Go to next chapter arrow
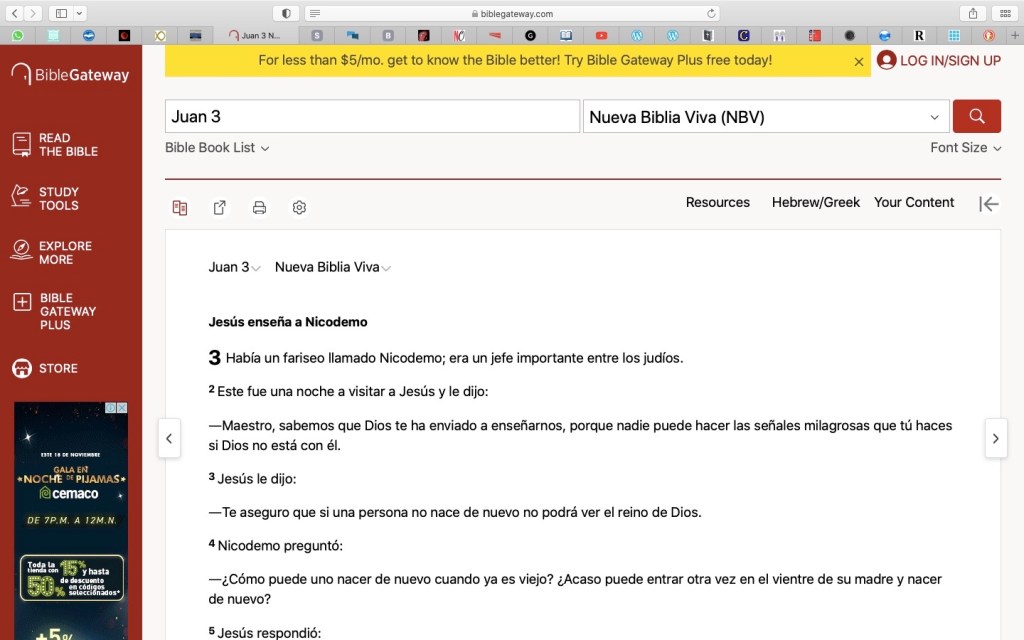Image resolution: width=1024 pixels, height=640 pixels. (995, 438)
